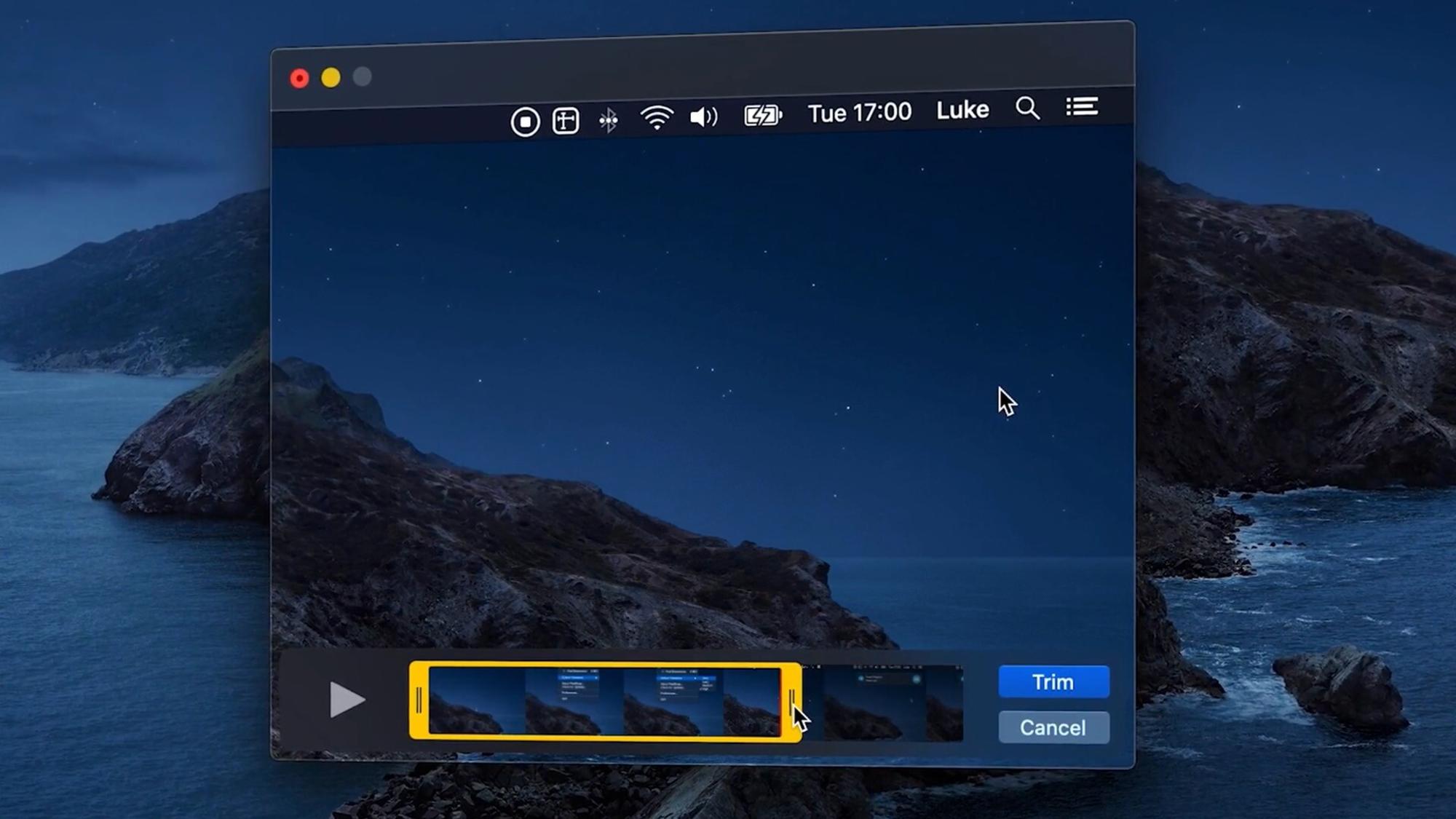
Task: Open the Luke user menu
Action: (962, 110)
